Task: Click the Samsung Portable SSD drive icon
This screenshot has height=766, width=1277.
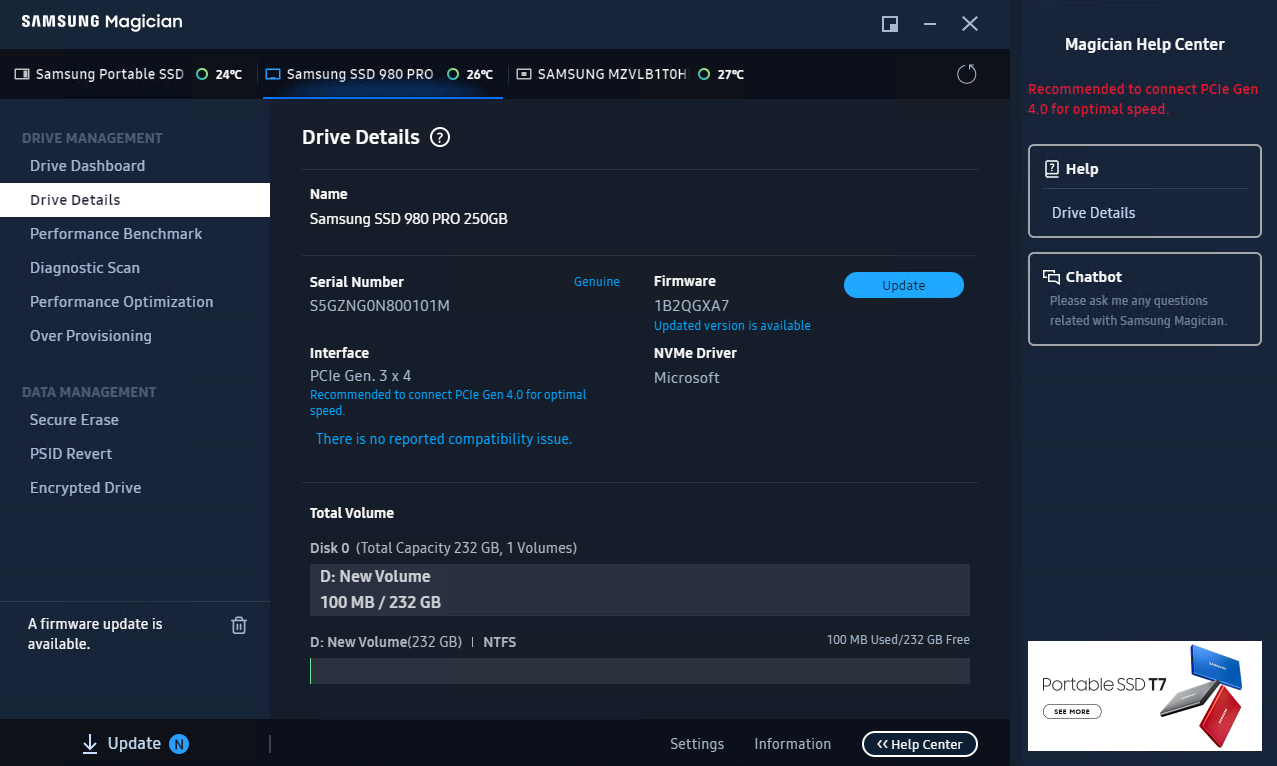Action: [x=22, y=74]
